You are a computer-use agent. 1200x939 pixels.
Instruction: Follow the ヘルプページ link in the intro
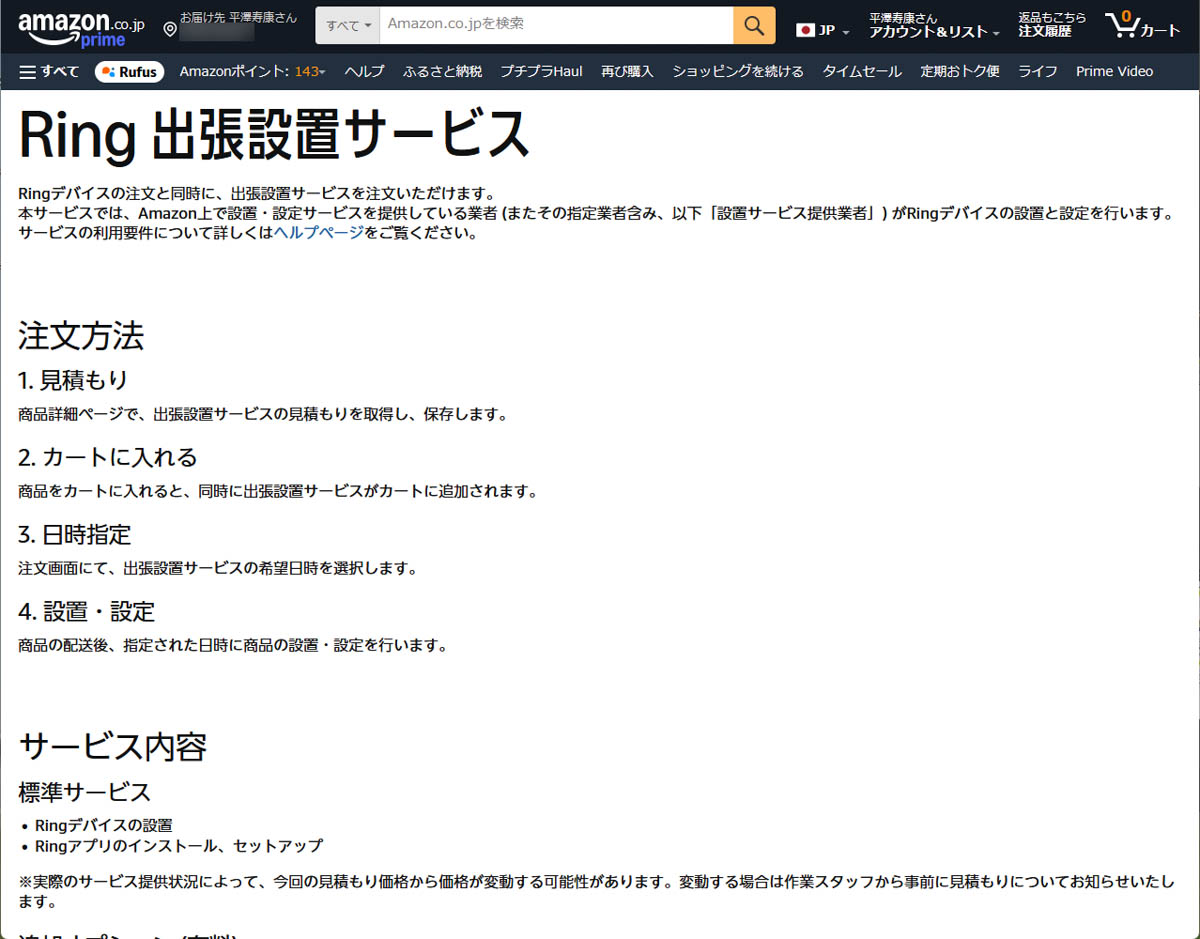(x=319, y=233)
